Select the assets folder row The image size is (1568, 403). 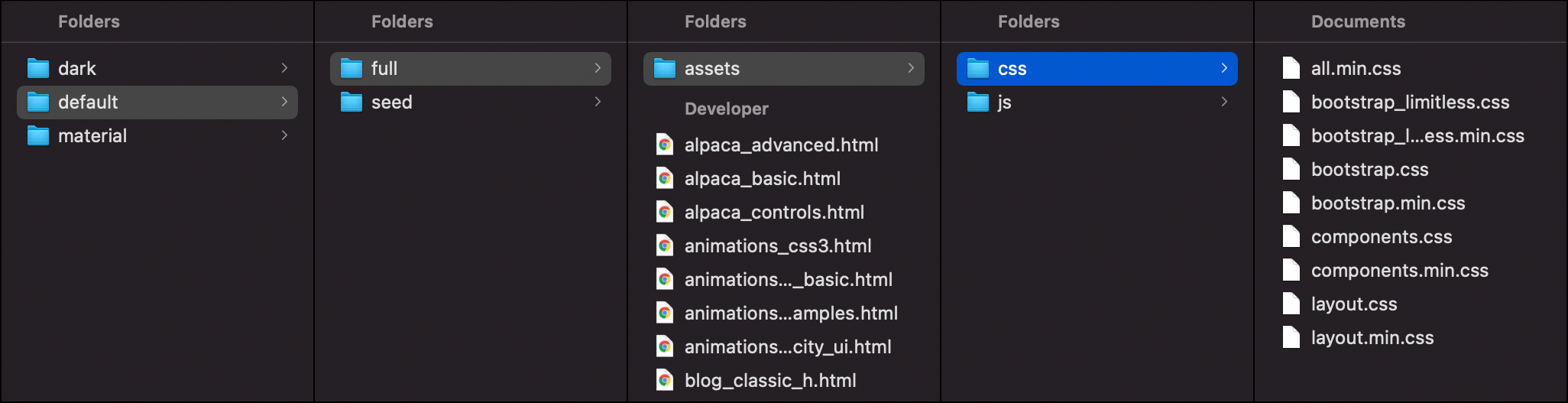click(784, 69)
